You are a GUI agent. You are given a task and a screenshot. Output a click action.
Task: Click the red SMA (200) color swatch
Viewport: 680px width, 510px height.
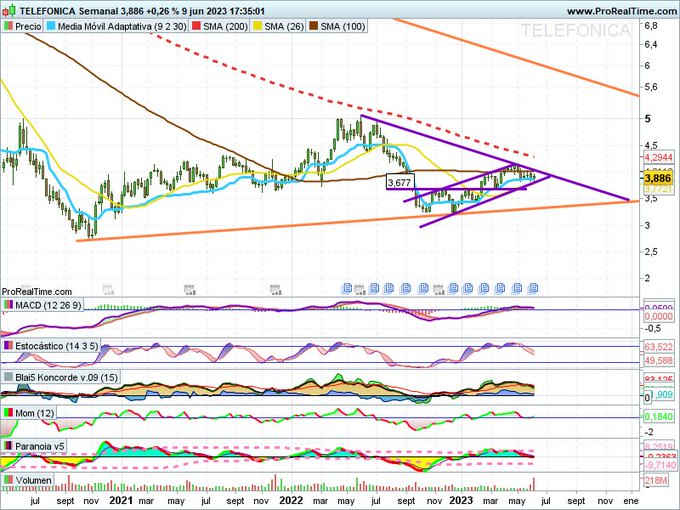(196, 26)
